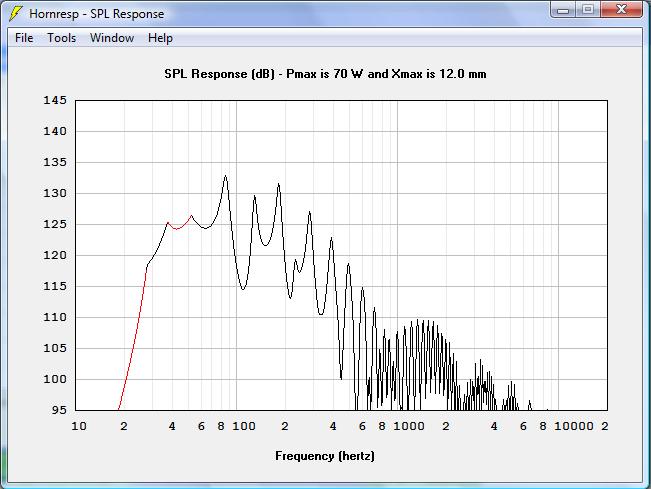Click the 100 Hz x-axis label
This screenshot has width=651, height=489.
[244, 426]
